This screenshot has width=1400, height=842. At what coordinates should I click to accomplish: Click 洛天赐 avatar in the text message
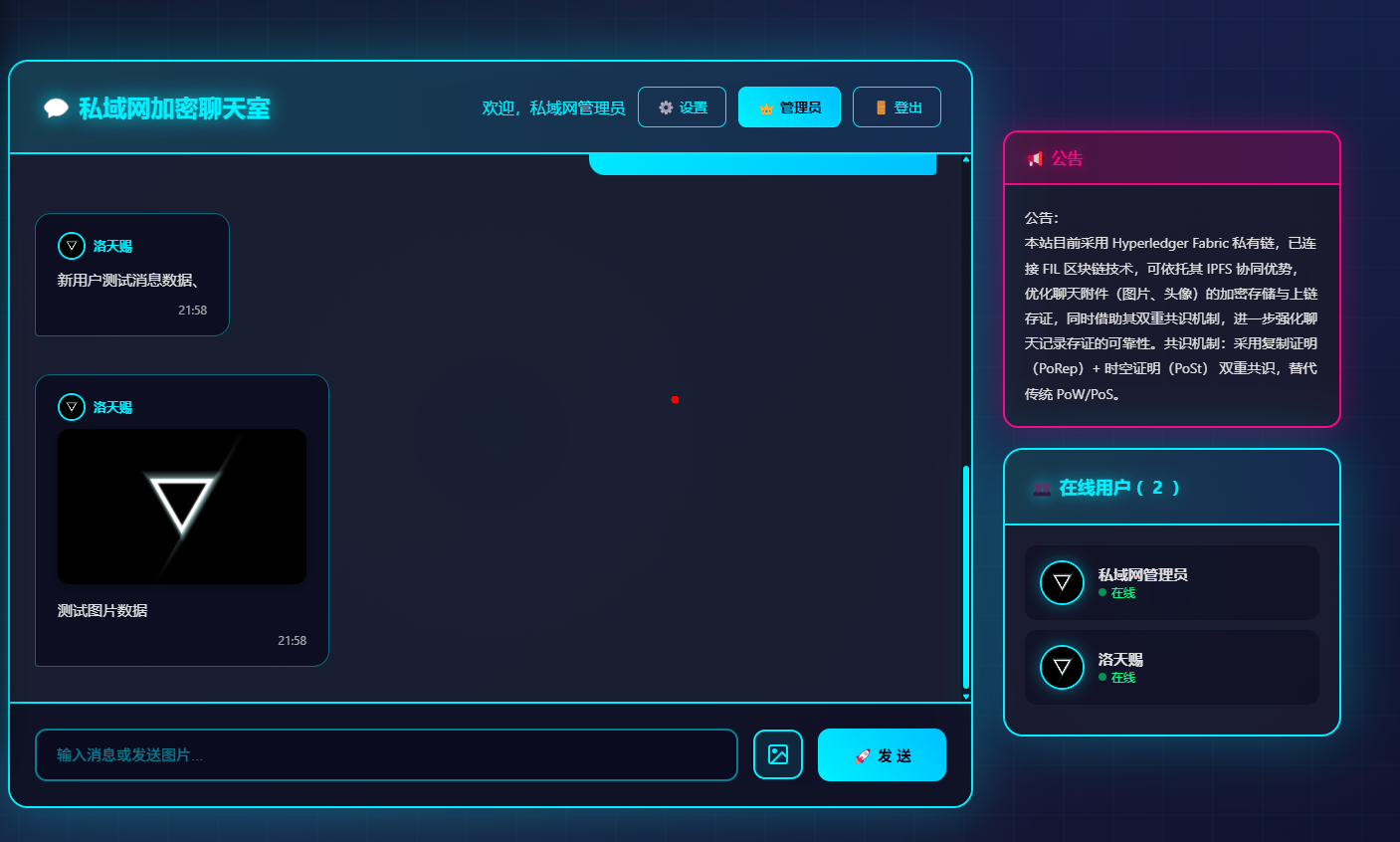72,246
